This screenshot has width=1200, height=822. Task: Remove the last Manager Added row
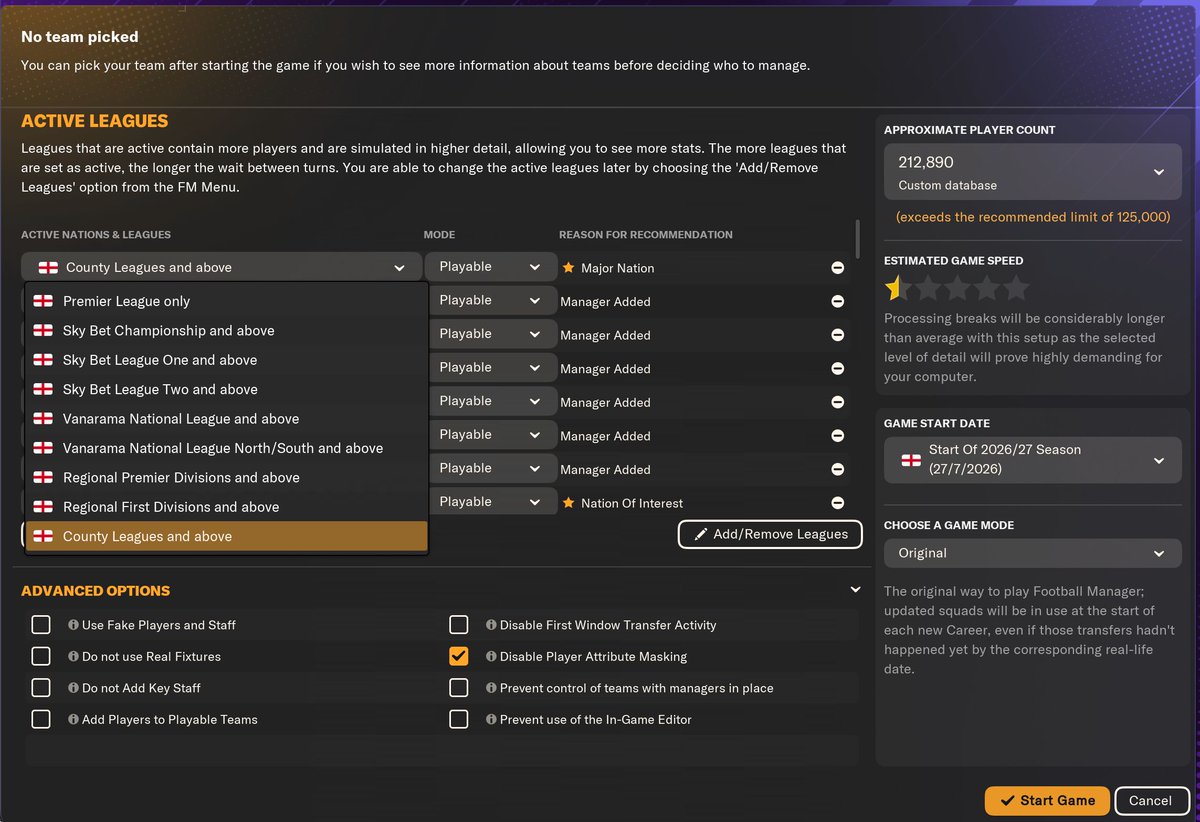[837, 469]
